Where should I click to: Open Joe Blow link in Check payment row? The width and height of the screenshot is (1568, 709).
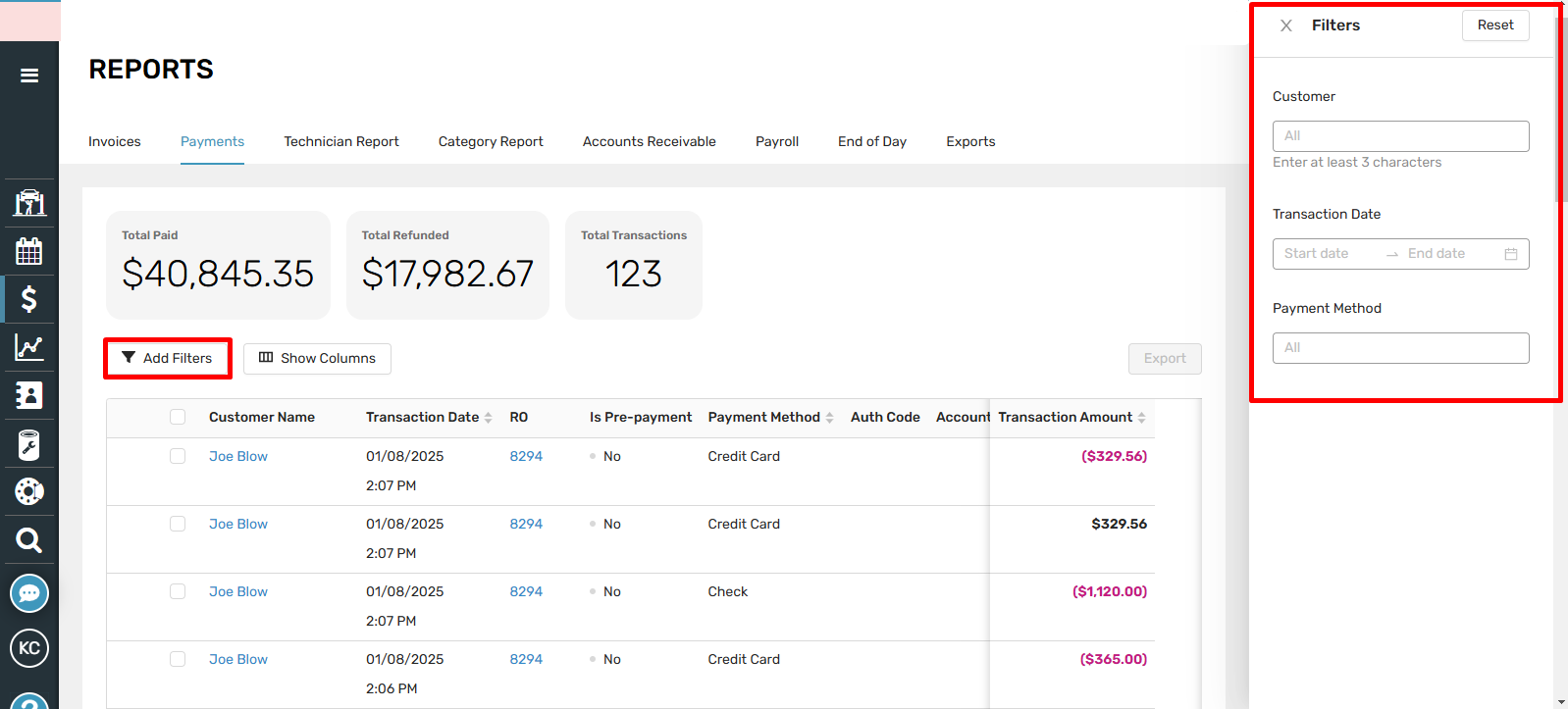coord(238,591)
